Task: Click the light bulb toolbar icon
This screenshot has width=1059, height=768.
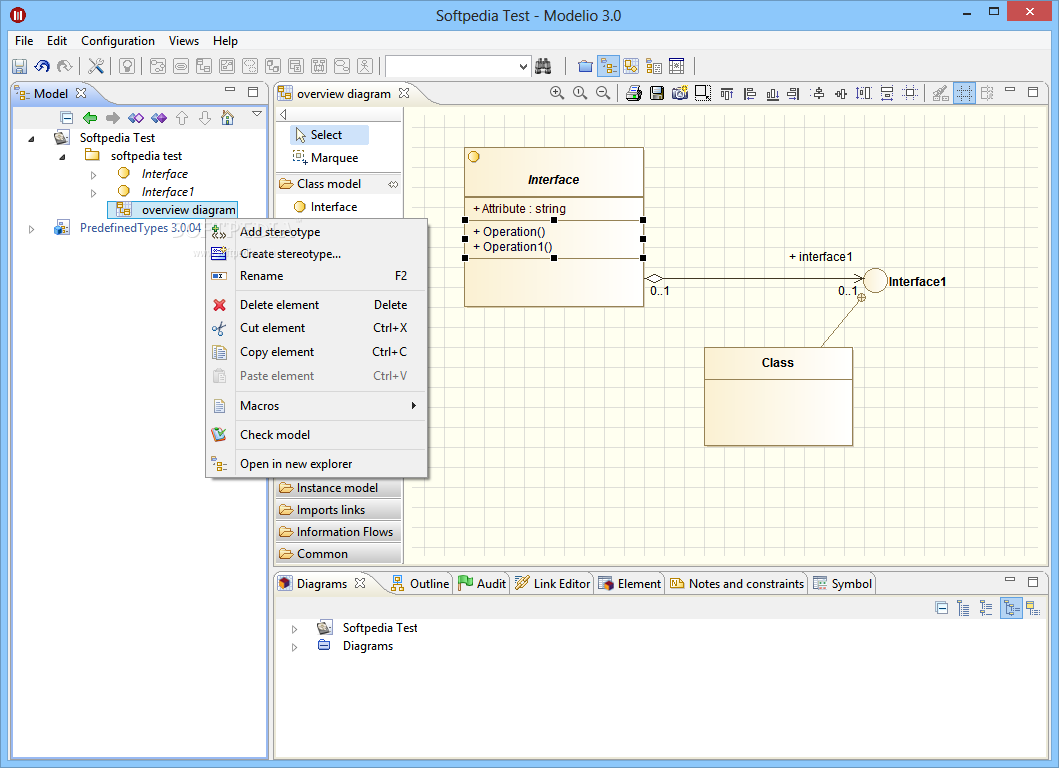Action: 127,66
